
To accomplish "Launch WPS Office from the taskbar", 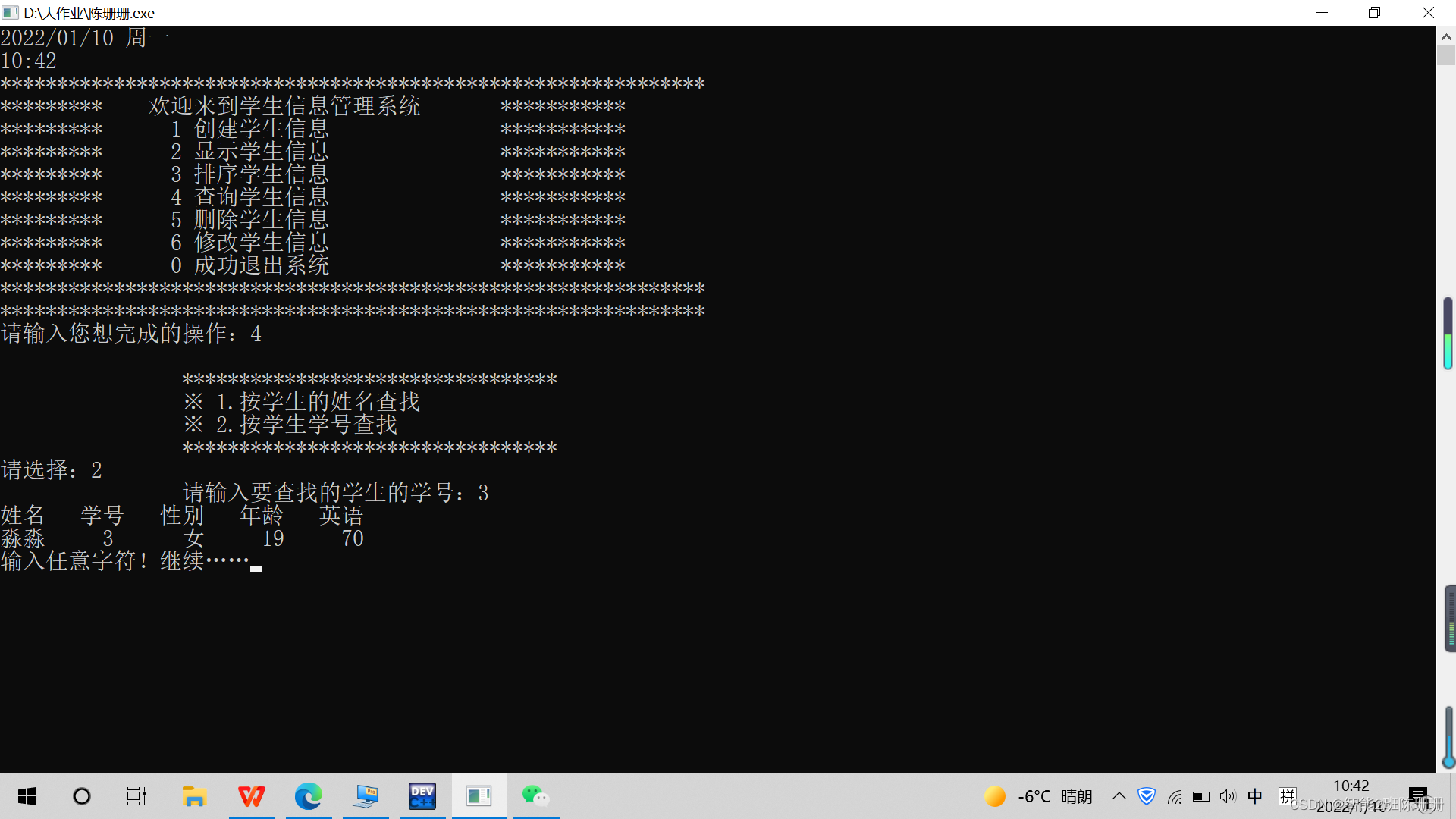I will point(252,796).
